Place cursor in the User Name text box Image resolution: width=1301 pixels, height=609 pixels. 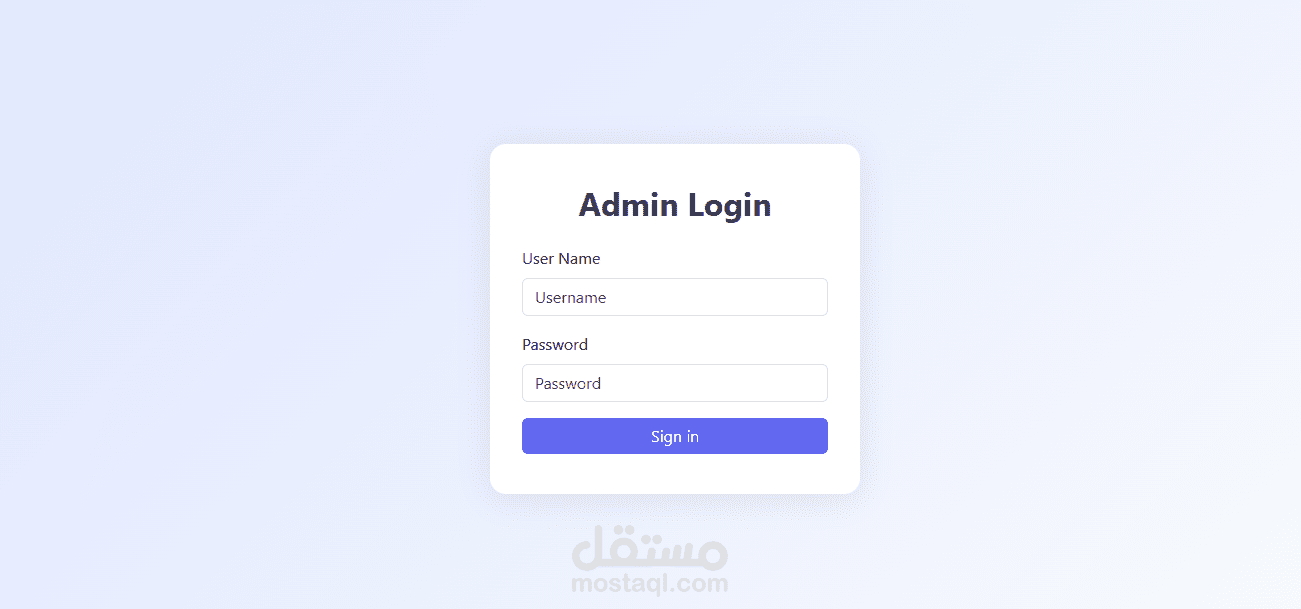point(675,297)
